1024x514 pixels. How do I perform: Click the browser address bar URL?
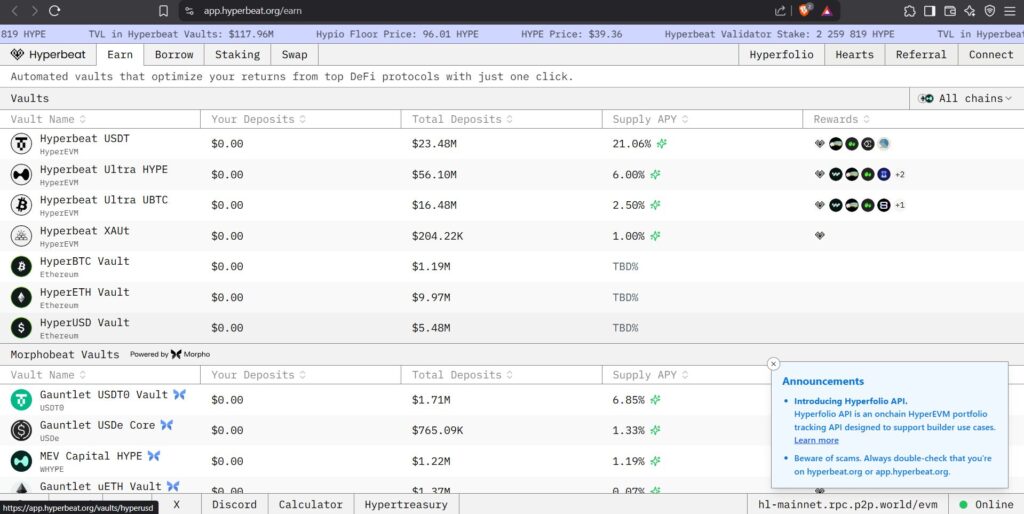pos(253,10)
